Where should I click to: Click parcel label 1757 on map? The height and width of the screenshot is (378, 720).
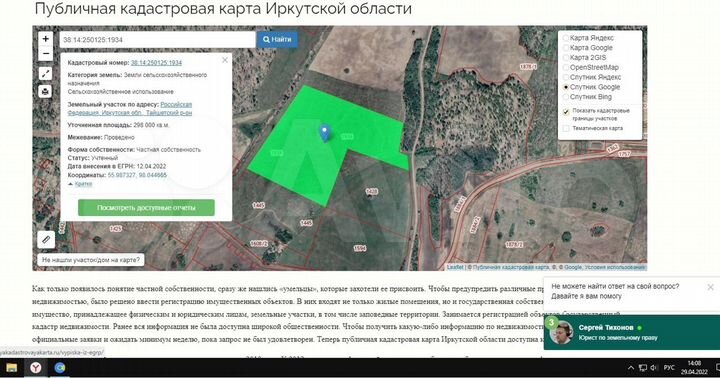[624, 153]
